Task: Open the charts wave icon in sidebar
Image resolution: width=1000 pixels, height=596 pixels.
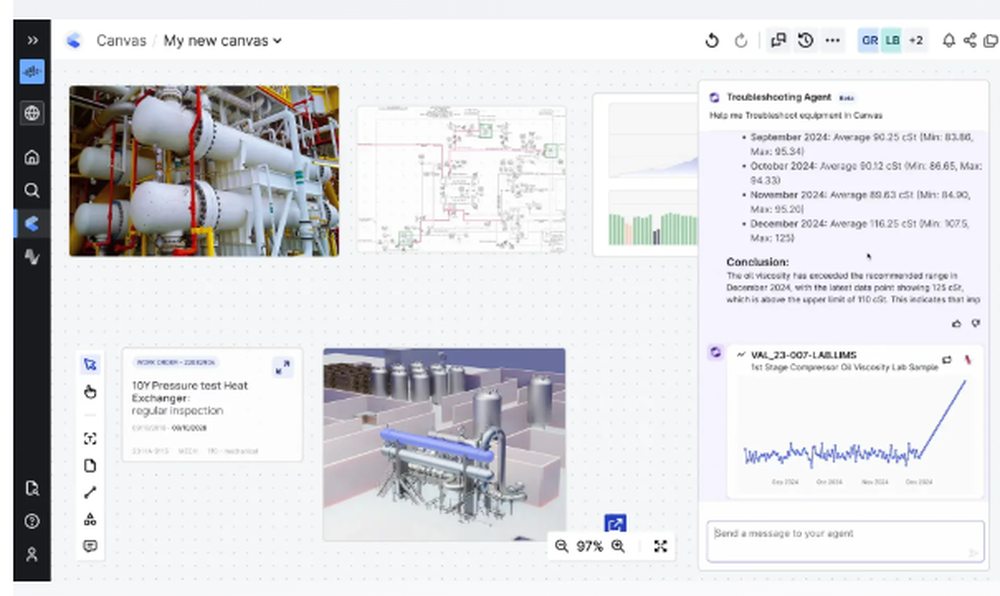Action: coord(32,257)
